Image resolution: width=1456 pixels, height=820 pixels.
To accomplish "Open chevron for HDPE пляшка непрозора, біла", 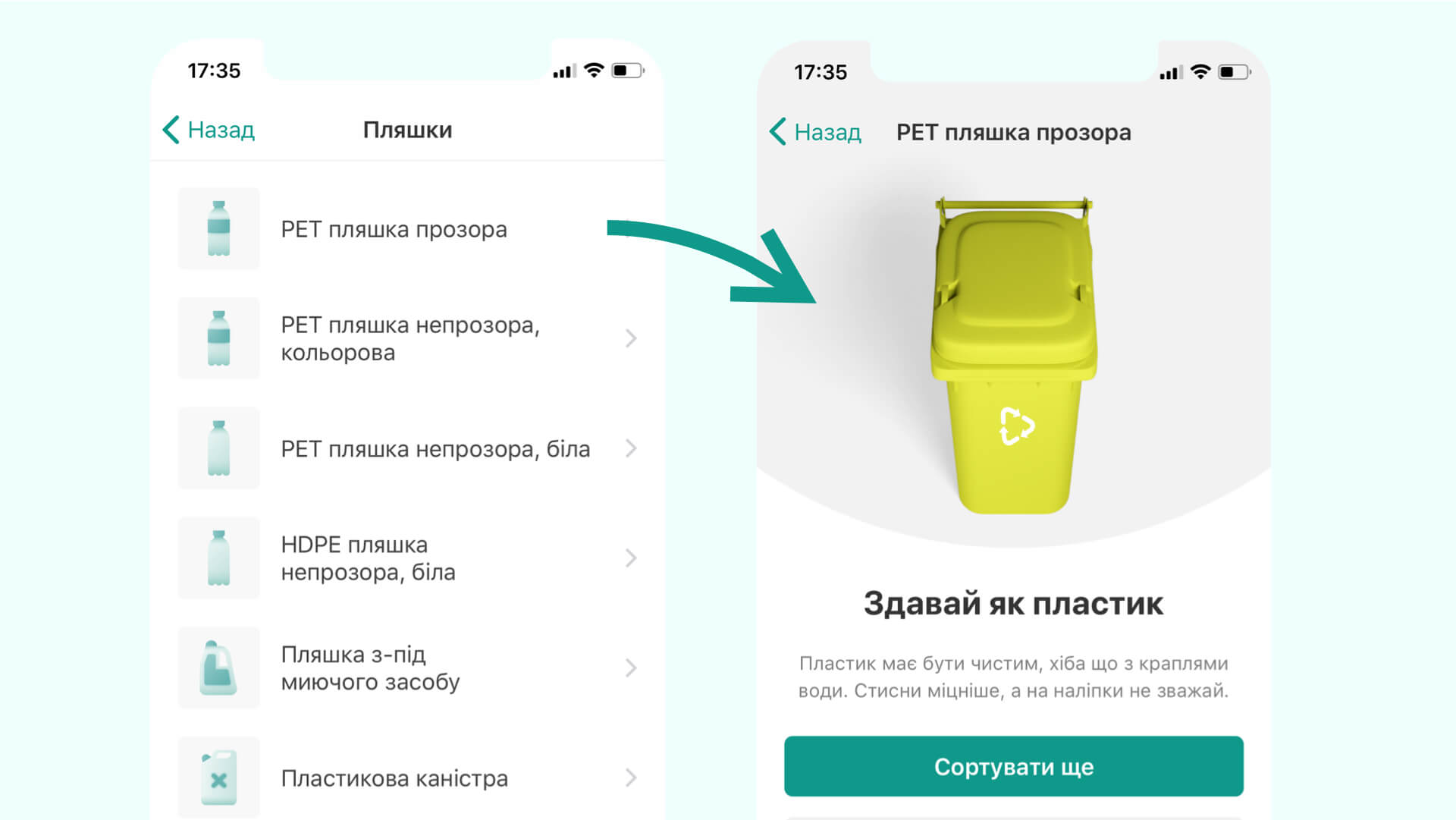I will [x=631, y=558].
